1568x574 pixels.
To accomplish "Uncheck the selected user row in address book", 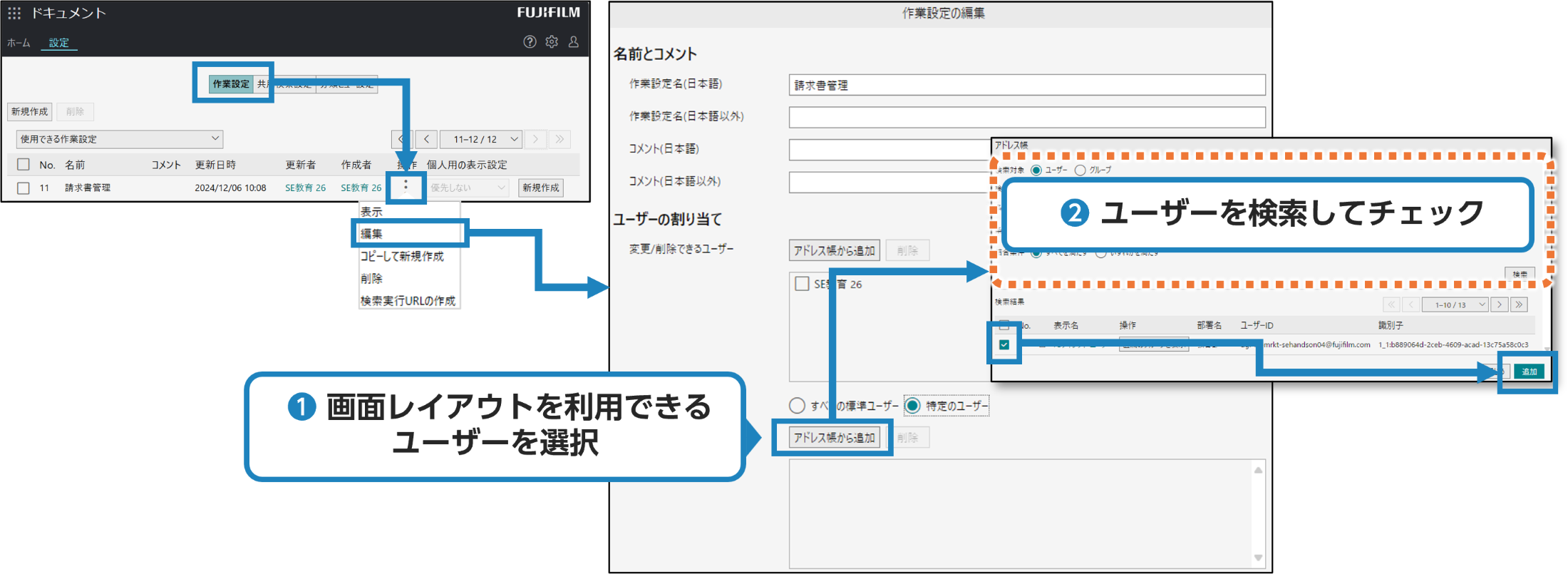I will [x=1004, y=344].
